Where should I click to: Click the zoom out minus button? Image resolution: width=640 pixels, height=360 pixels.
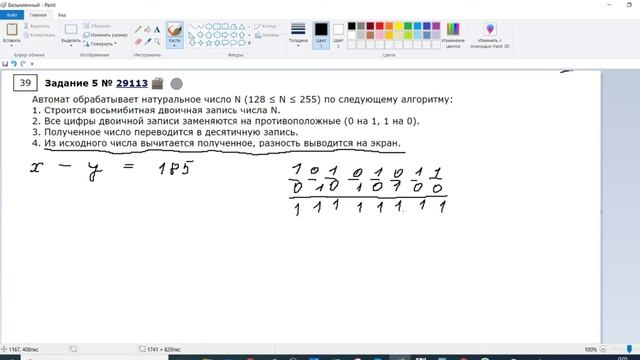pyautogui.click(x=603, y=349)
